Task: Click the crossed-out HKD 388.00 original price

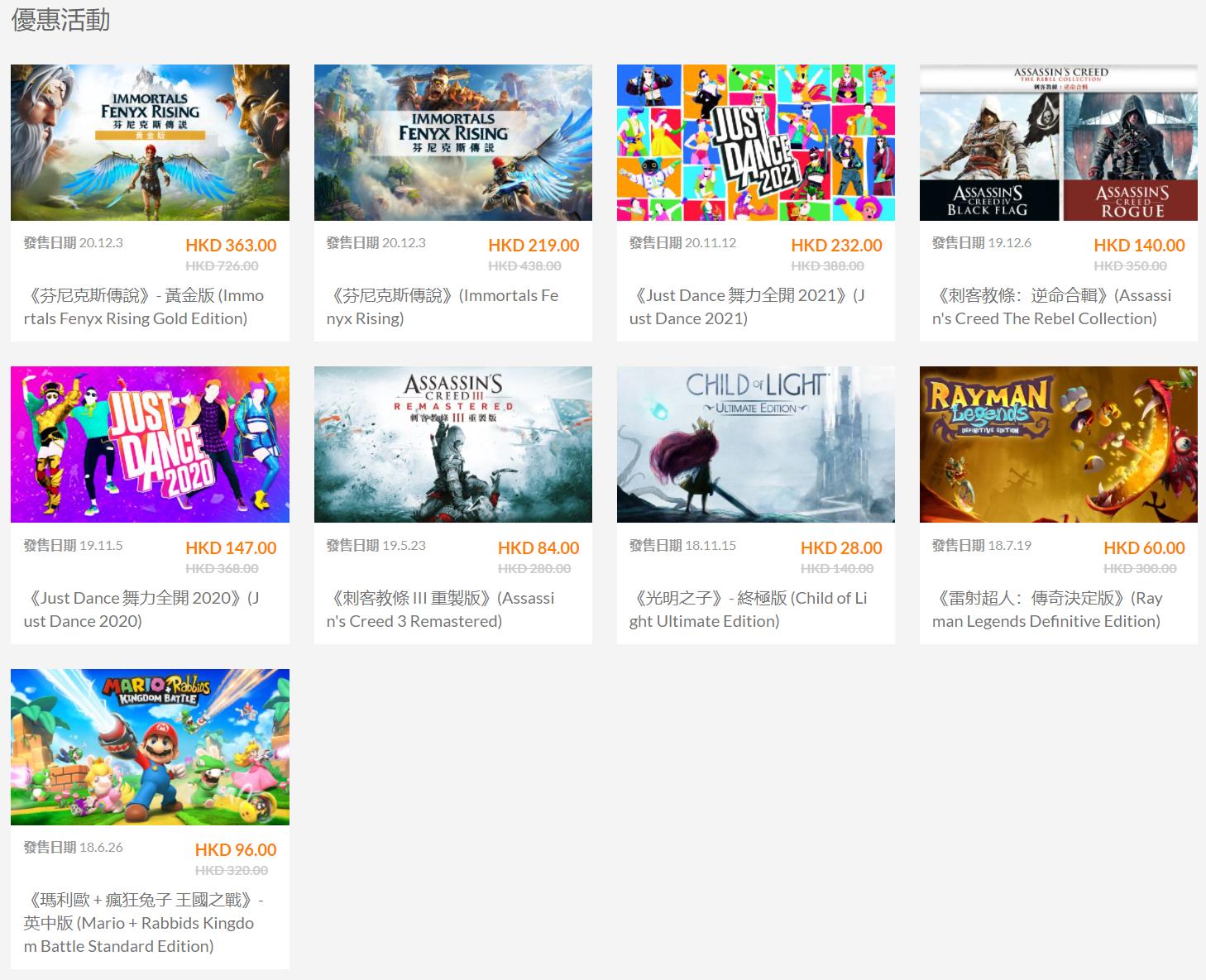Action: pos(827,266)
